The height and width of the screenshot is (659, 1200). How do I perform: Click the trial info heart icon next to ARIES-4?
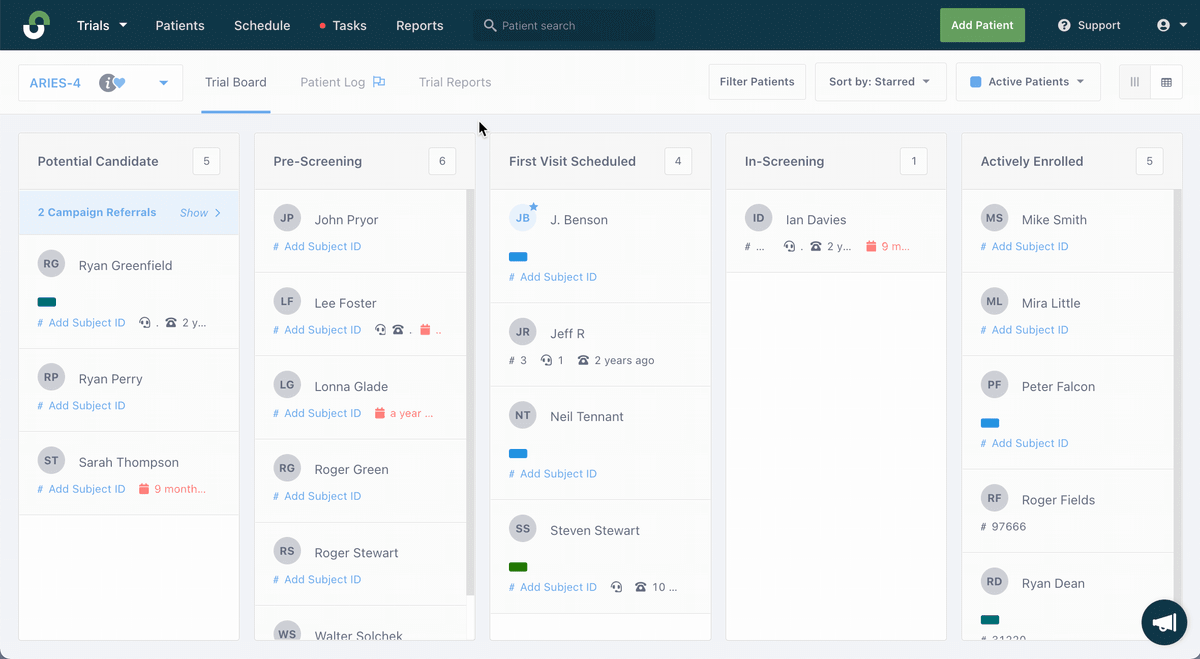pyautogui.click(x=112, y=83)
